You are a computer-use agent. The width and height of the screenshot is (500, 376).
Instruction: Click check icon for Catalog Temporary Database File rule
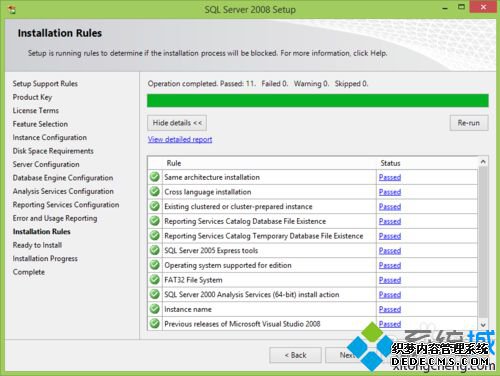(155, 235)
